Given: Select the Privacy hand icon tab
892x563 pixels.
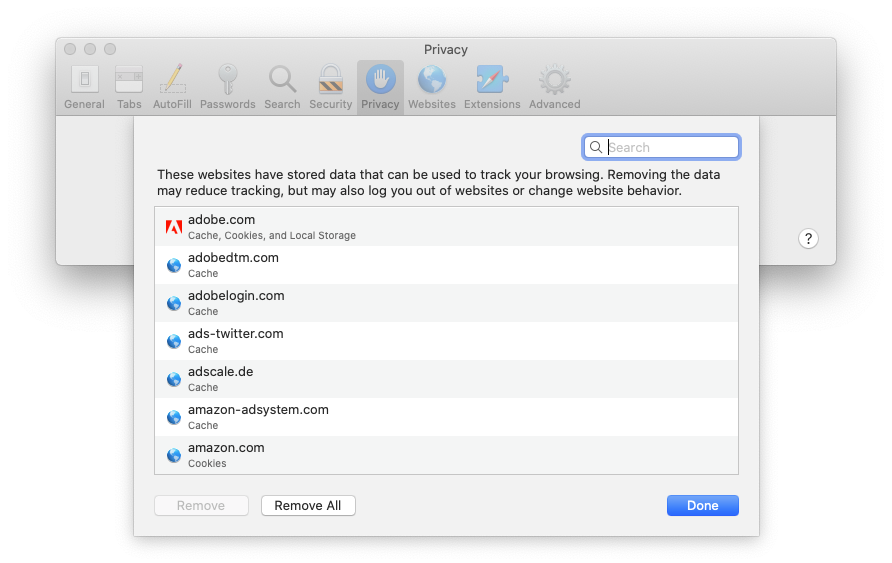Looking at the screenshot, I should (x=380, y=88).
